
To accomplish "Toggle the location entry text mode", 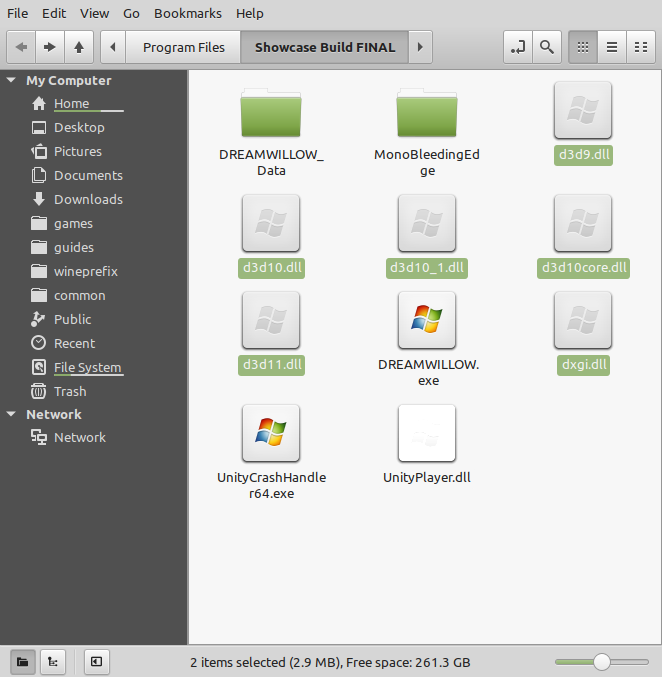I will (x=518, y=47).
